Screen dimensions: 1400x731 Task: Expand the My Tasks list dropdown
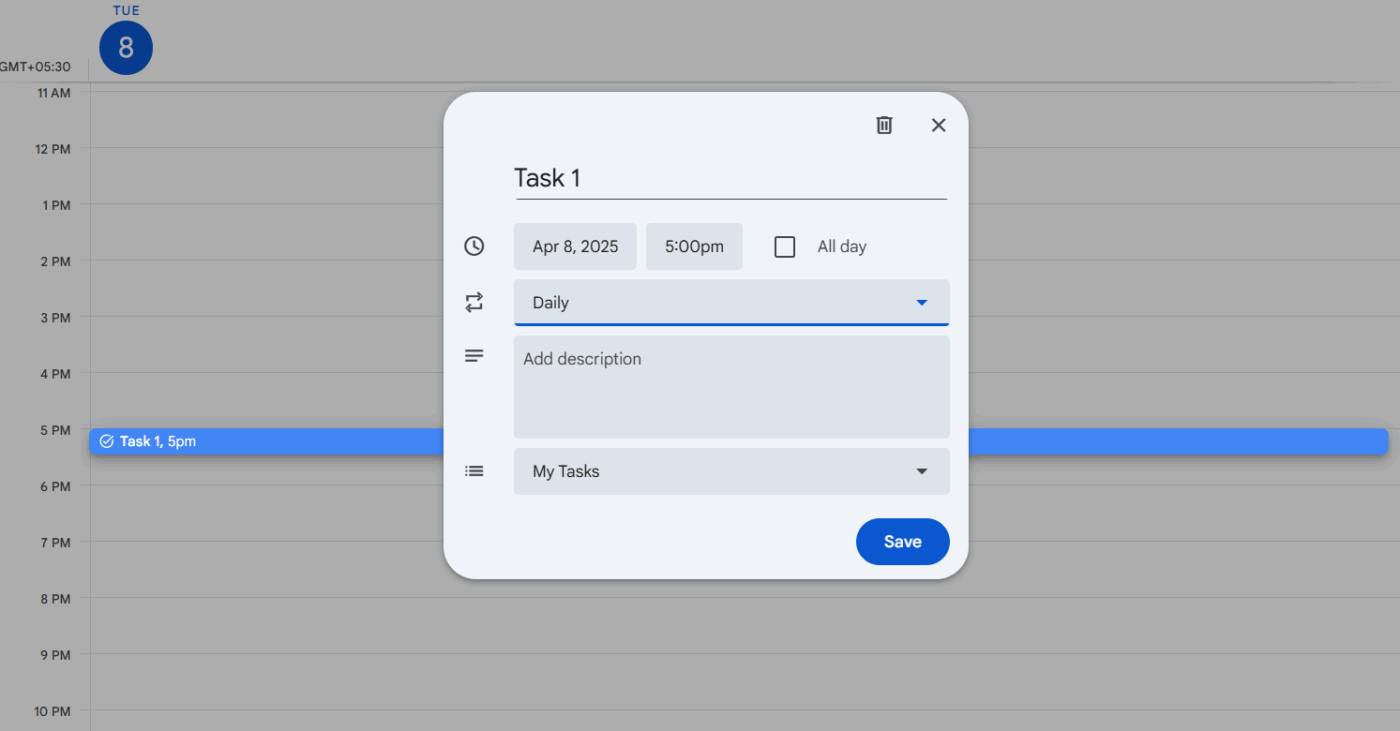(x=731, y=470)
